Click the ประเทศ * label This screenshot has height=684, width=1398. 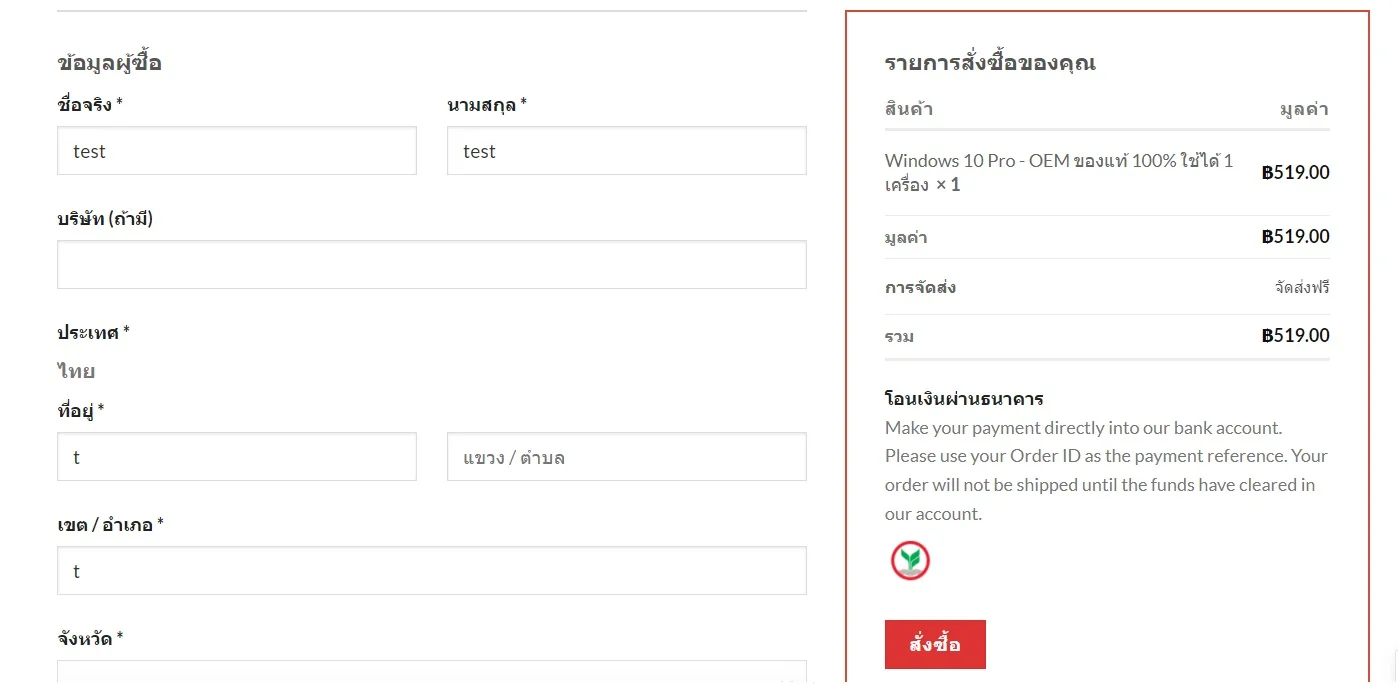93,332
